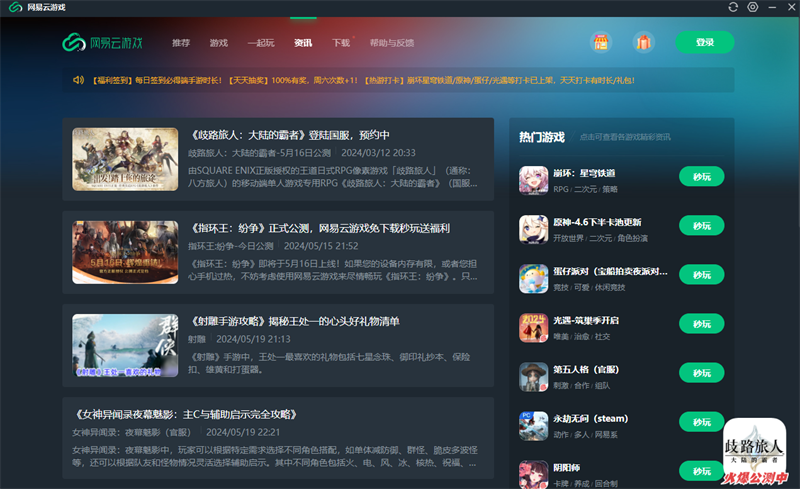Click 秒玩 for 第五人格 (官服)
This screenshot has height=489, width=800.
[702, 373]
